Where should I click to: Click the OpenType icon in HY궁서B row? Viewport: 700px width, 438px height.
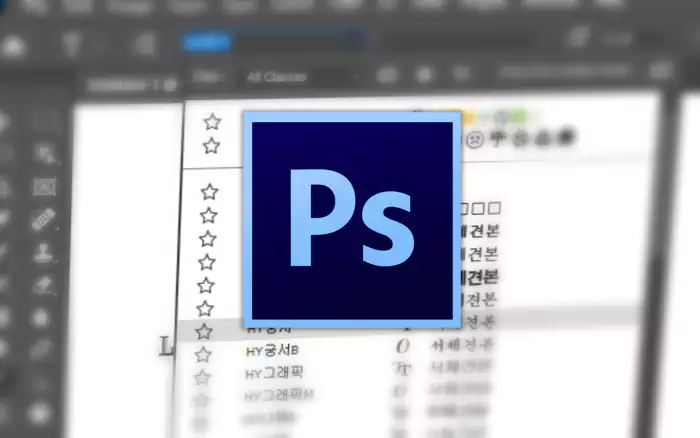402,346
